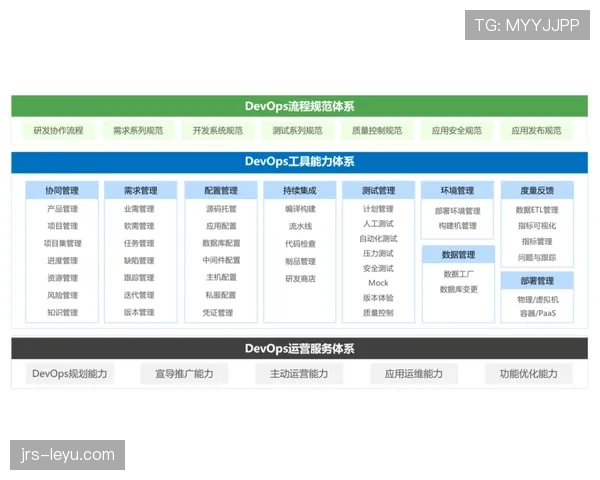Click the 数据库配置 entry
Viewport: 600px width, 480px height.
(x=221, y=243)
